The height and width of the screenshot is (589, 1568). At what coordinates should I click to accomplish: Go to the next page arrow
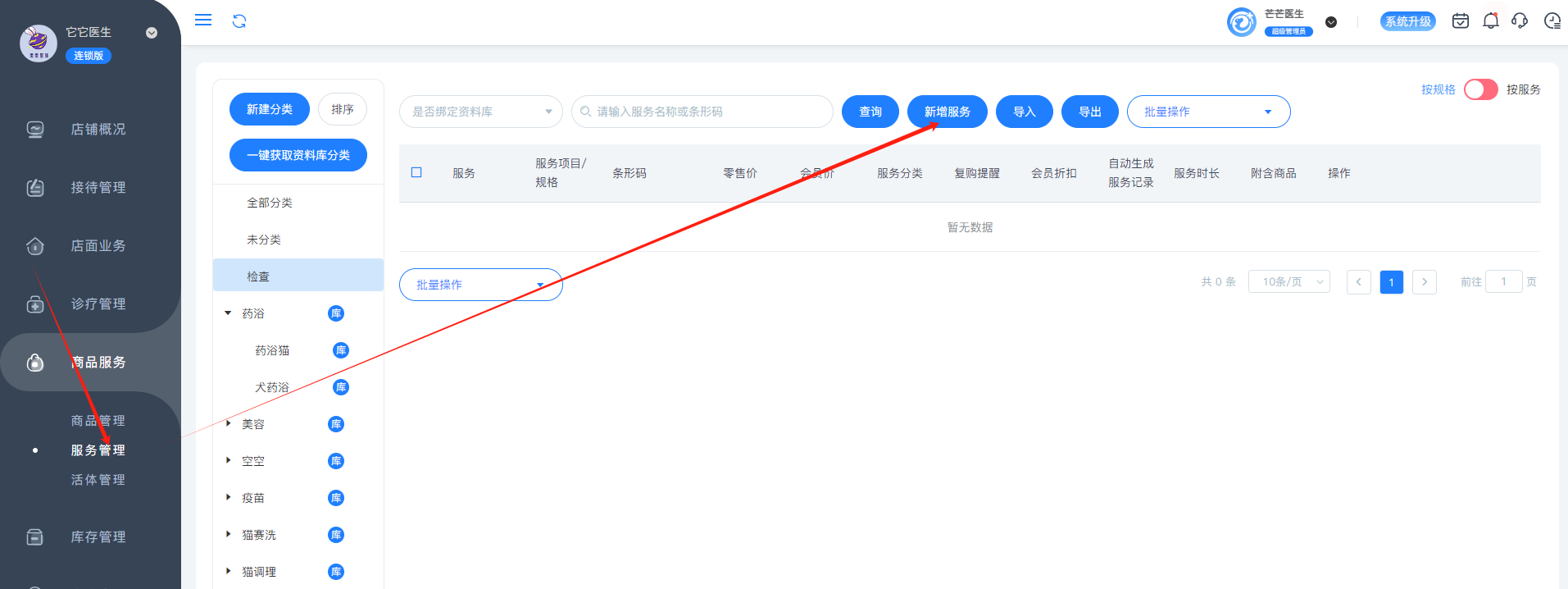1425,281
